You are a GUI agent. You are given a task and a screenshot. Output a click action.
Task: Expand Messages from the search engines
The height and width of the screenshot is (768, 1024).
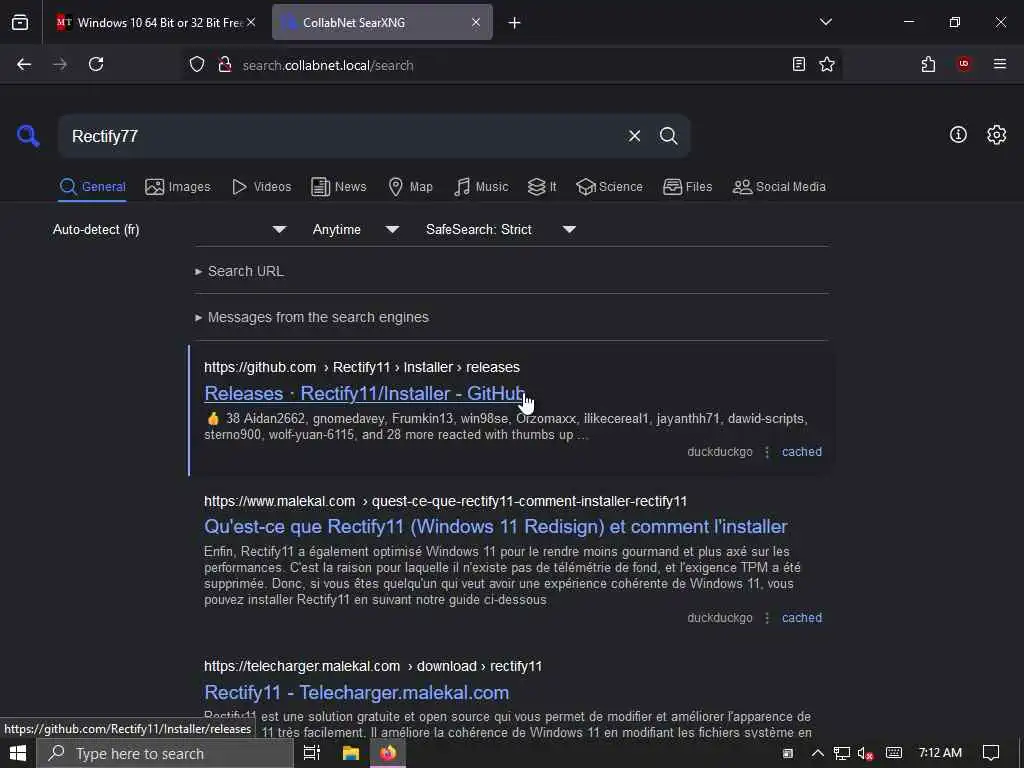(312, 317)
